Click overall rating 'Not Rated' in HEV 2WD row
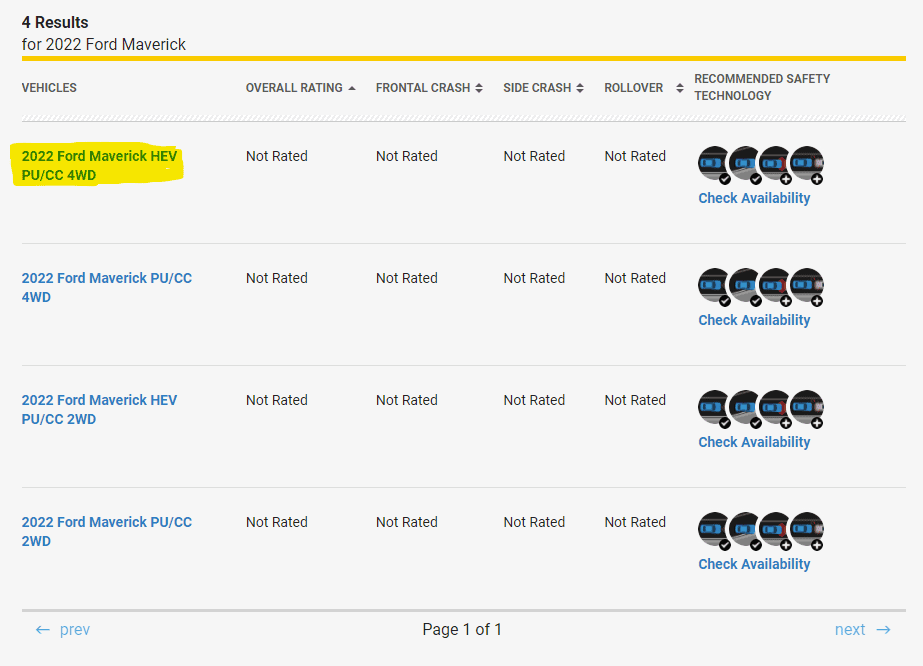This screenshot has width=923, height=666. pyautogui.click(x=277, y=400)
